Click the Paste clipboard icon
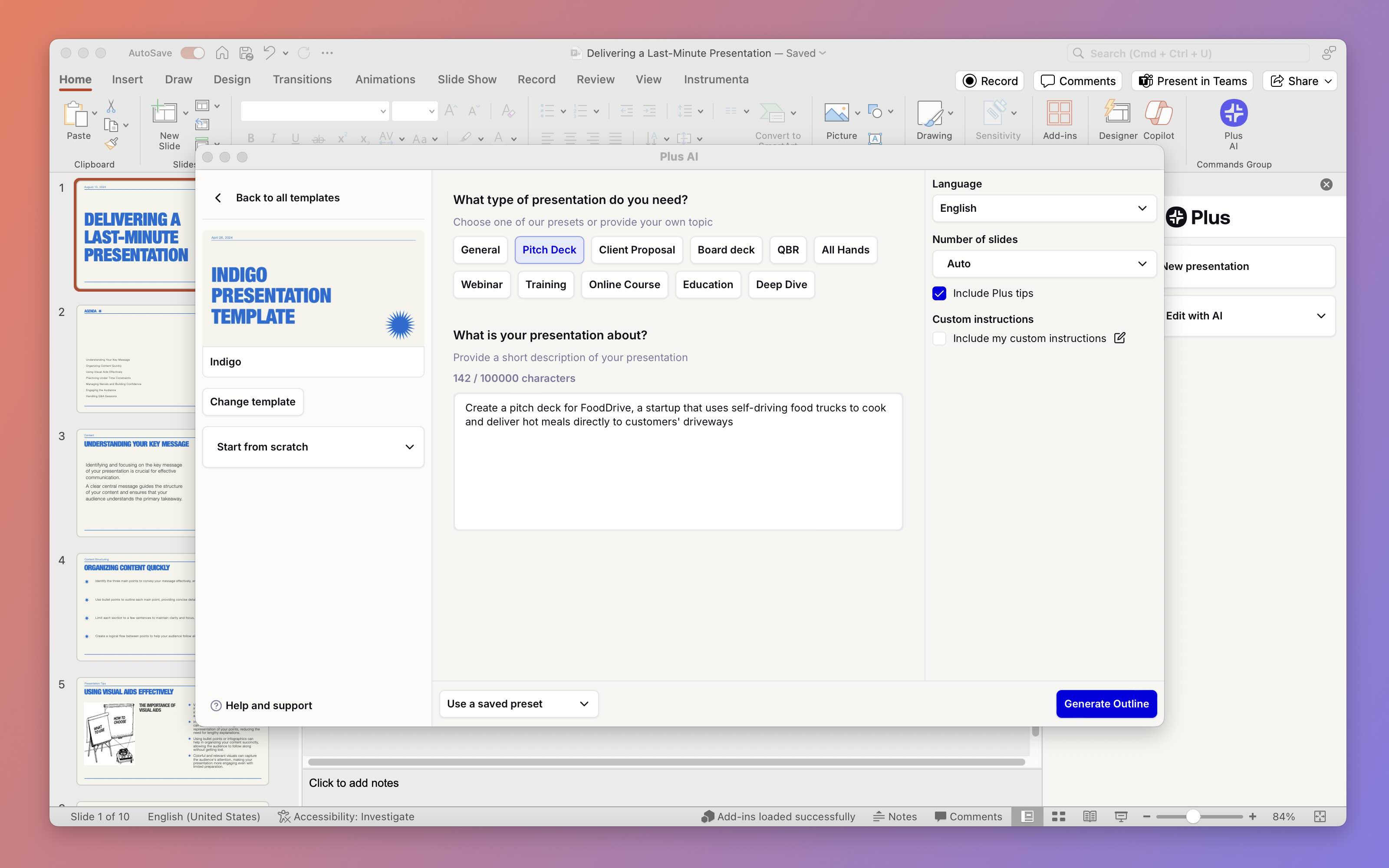This screenshot has width=1389, height=868. [75, 114]
